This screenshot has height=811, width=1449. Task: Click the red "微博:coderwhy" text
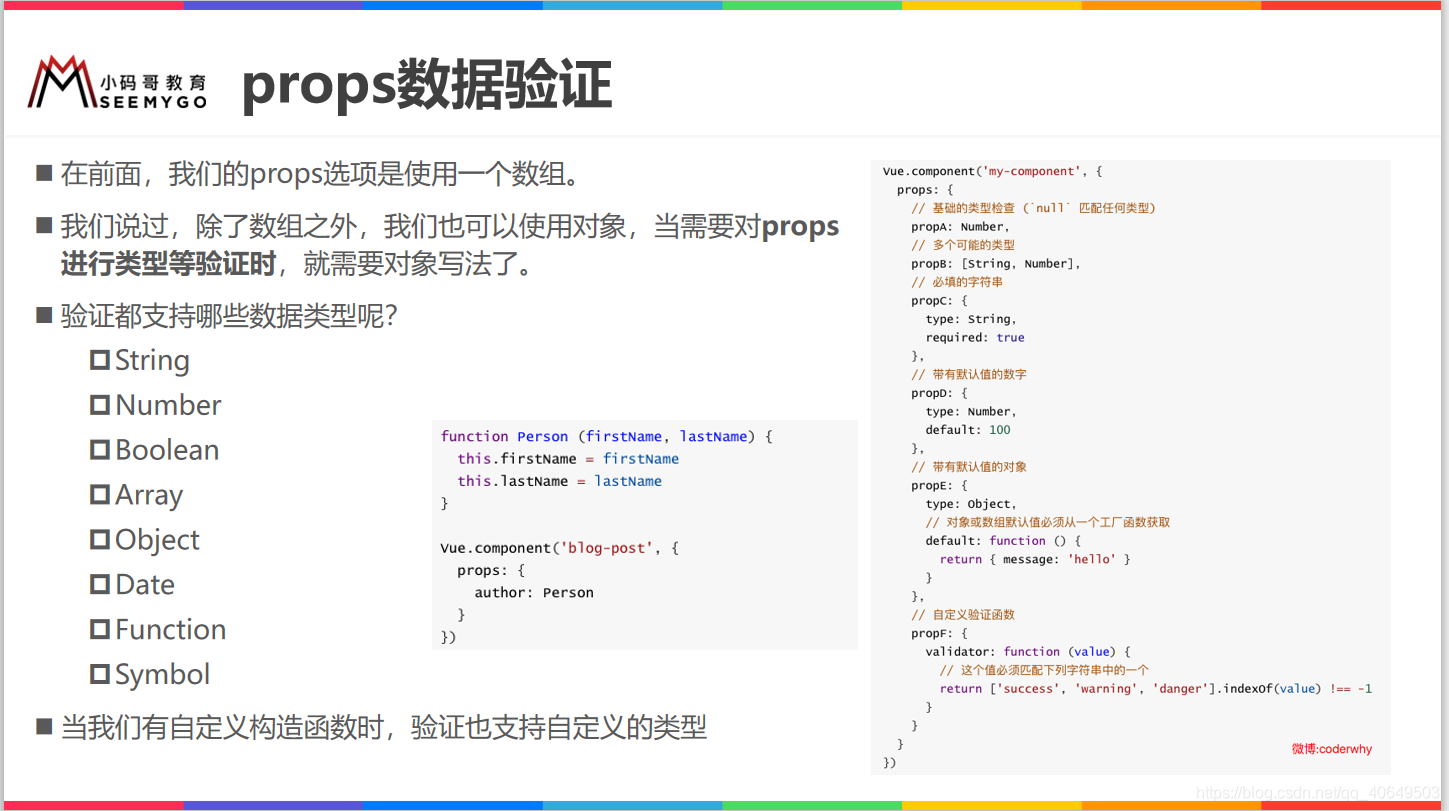click(x=1331, y=749)
